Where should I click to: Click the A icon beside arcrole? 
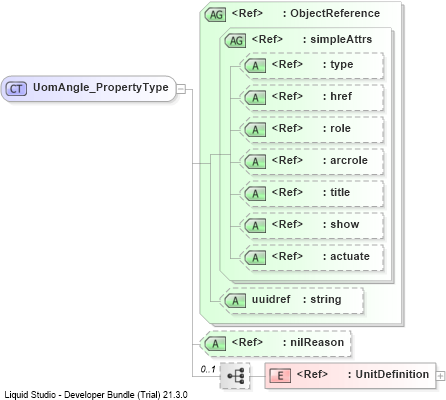(x=255, y=162)
